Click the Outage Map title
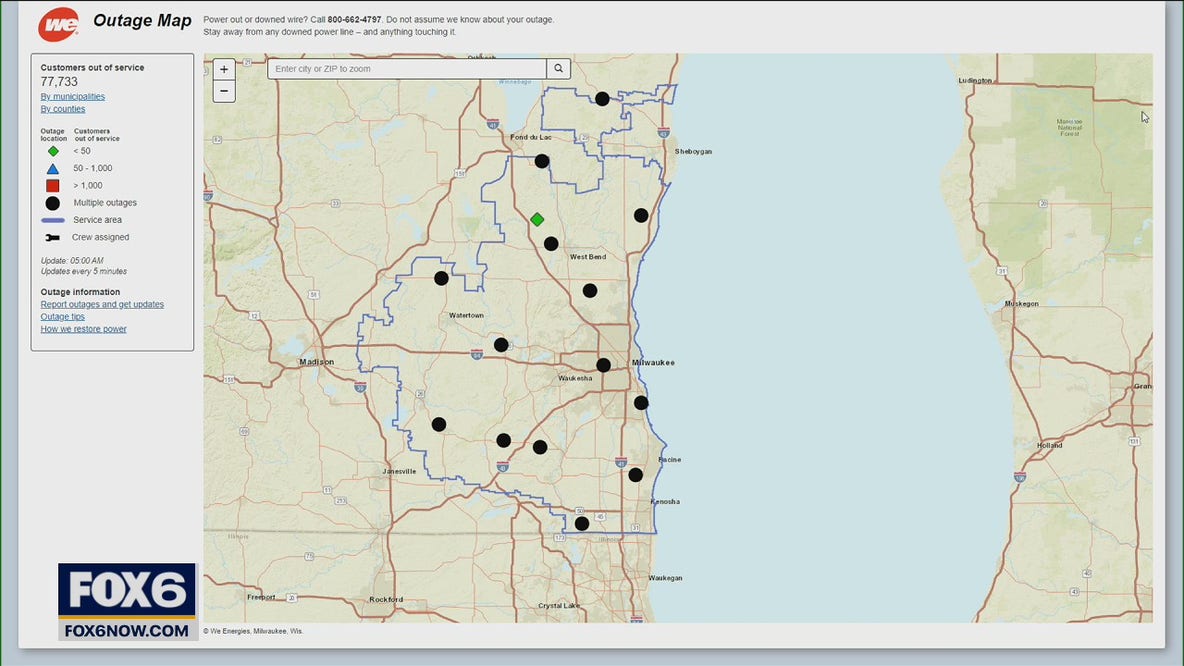This screenshot has width=1184, height=666. point(142,20)
